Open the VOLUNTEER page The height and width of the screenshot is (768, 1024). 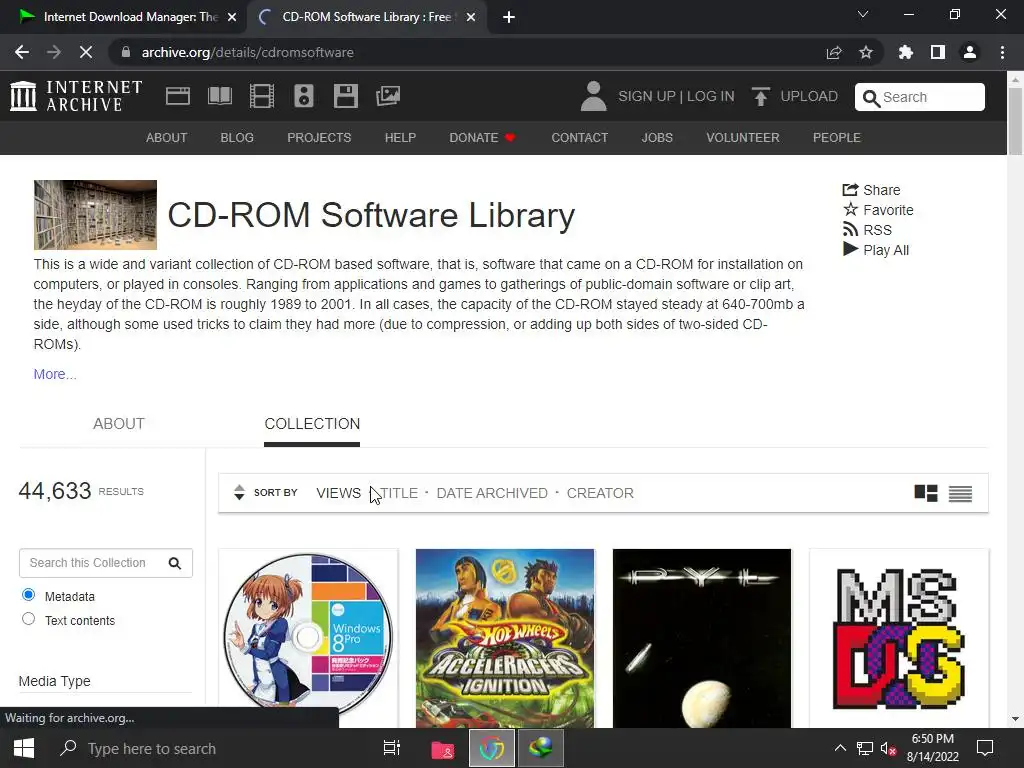[743, 138]
